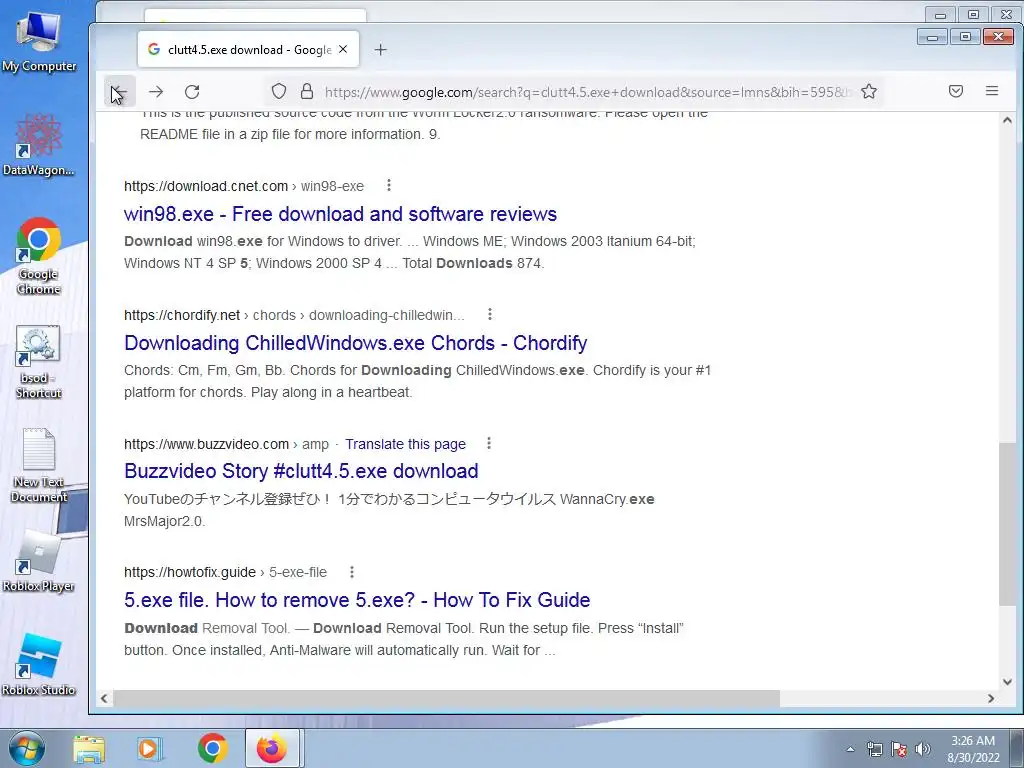Viewport: 1024px width, 768px height.
Task: Open volume speaker tray icon
Action: [x=923, y=749]
